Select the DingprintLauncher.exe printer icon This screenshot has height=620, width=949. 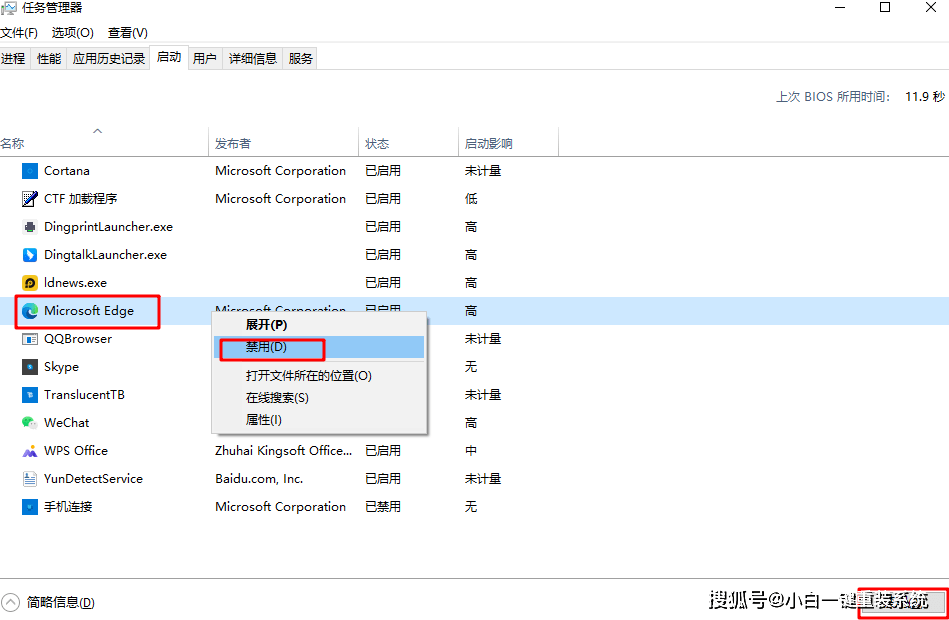30,227
